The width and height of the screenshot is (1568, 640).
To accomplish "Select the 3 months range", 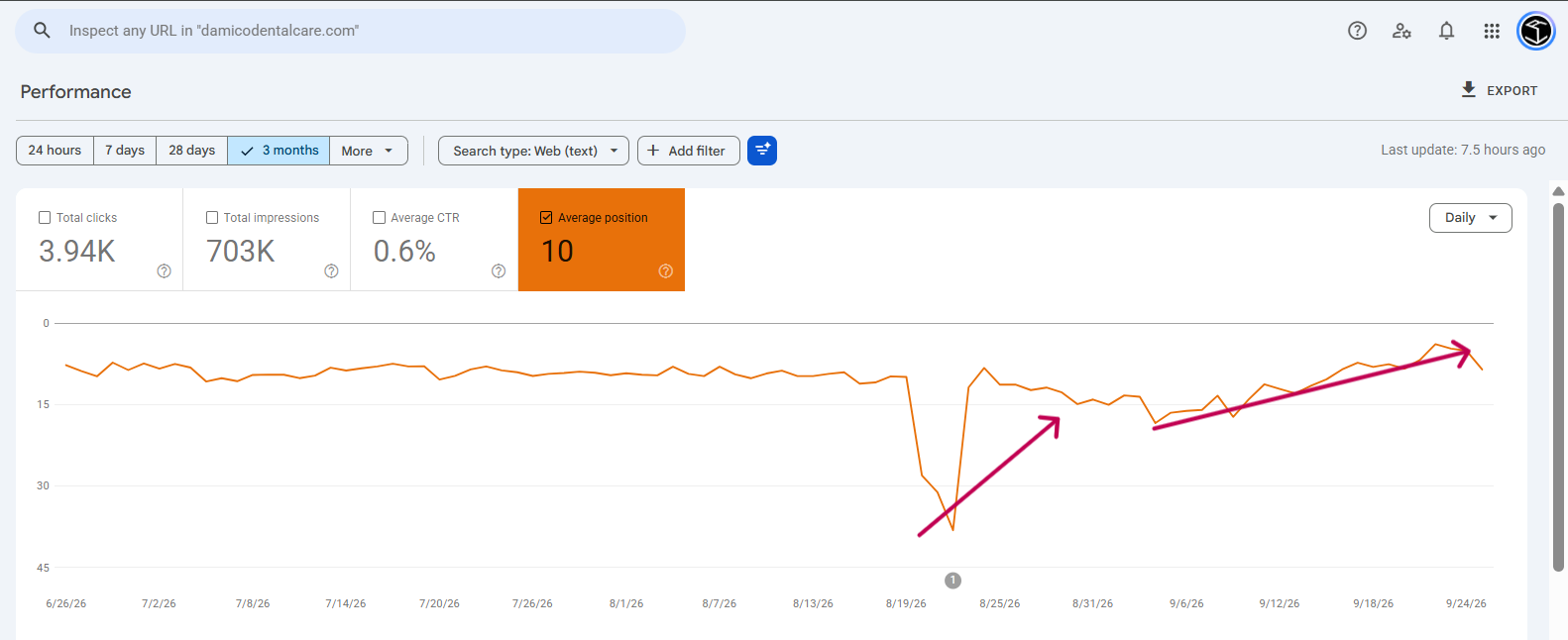I will tap(279, 151).
